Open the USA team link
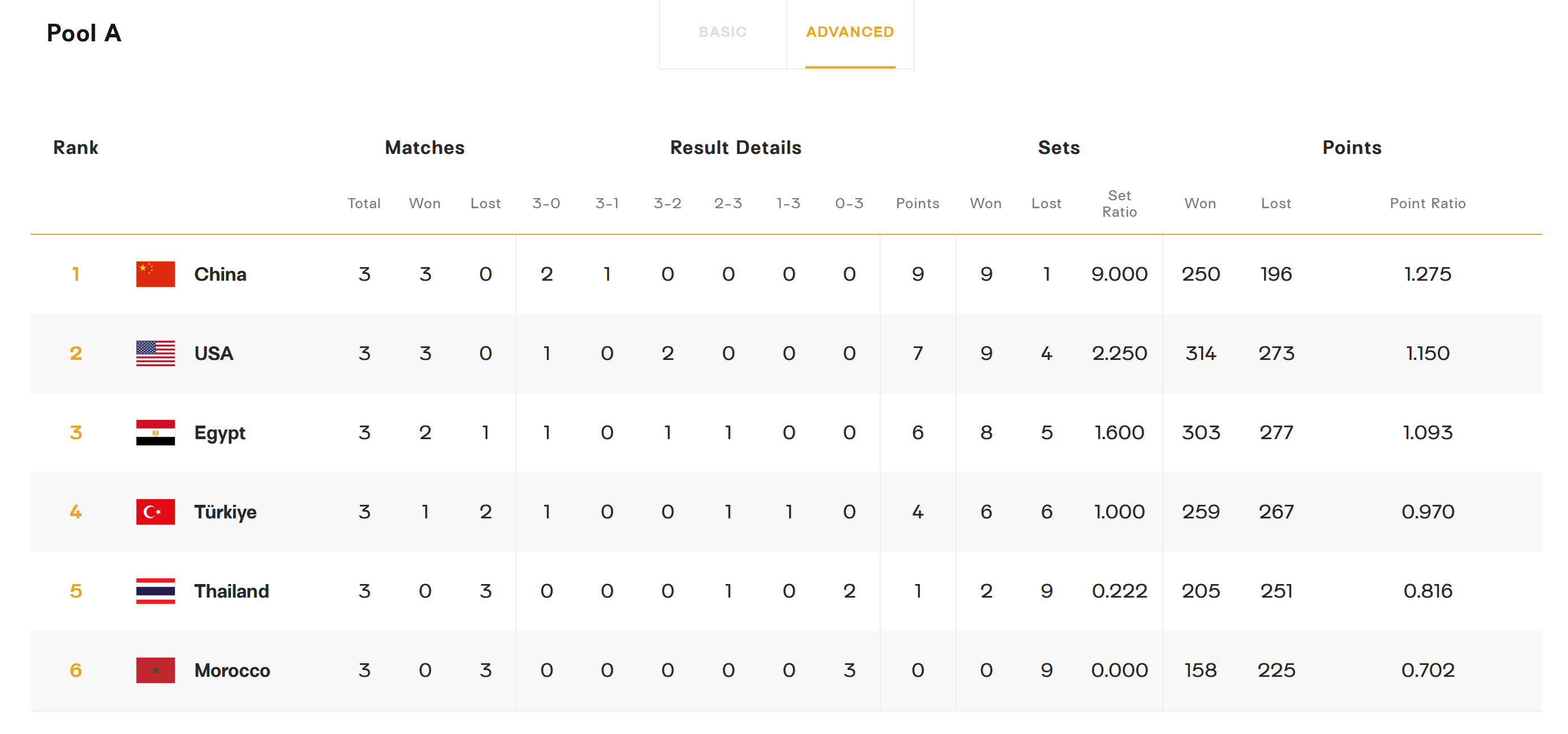 (x=213, y=353)
